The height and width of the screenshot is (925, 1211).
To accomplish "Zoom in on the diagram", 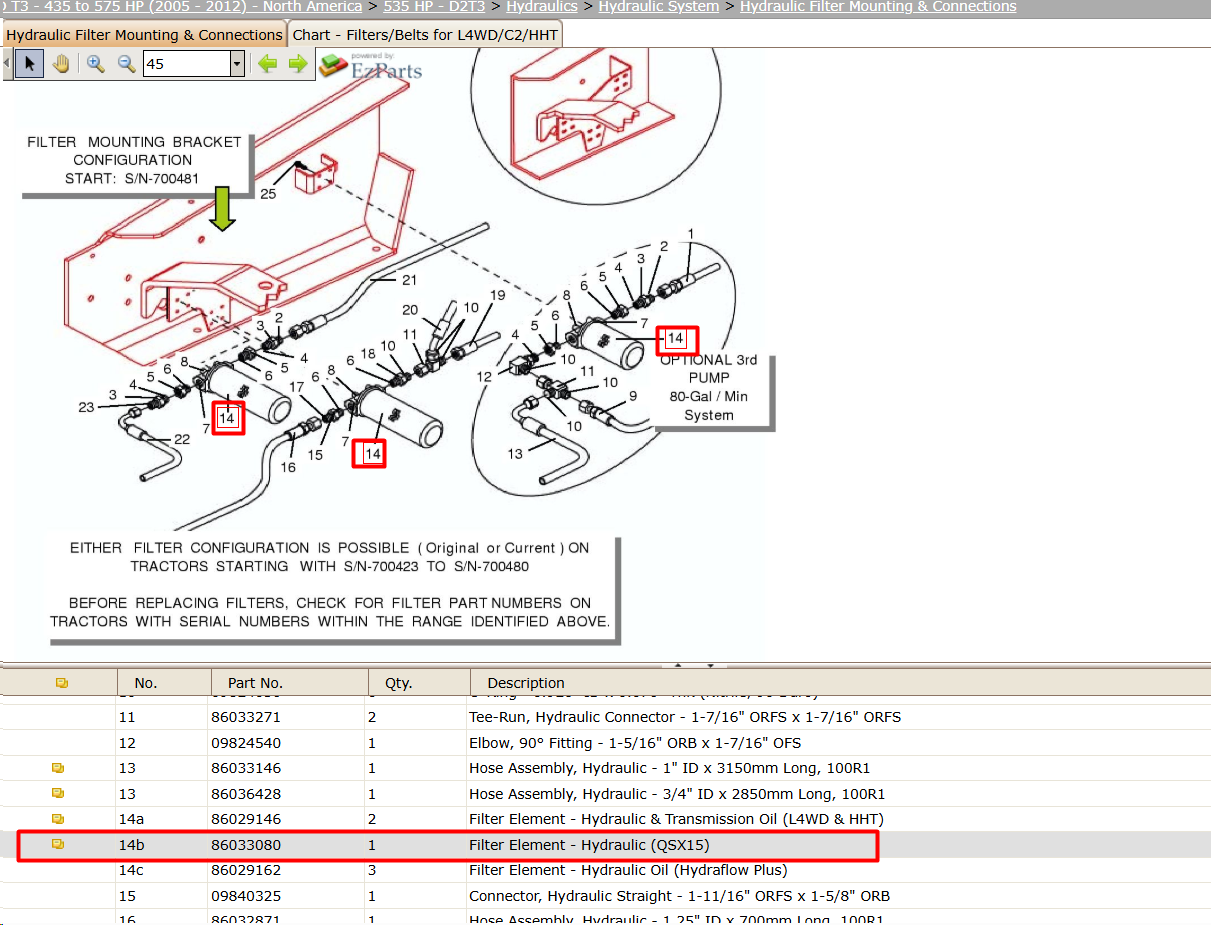I will [x=96, y=64].
